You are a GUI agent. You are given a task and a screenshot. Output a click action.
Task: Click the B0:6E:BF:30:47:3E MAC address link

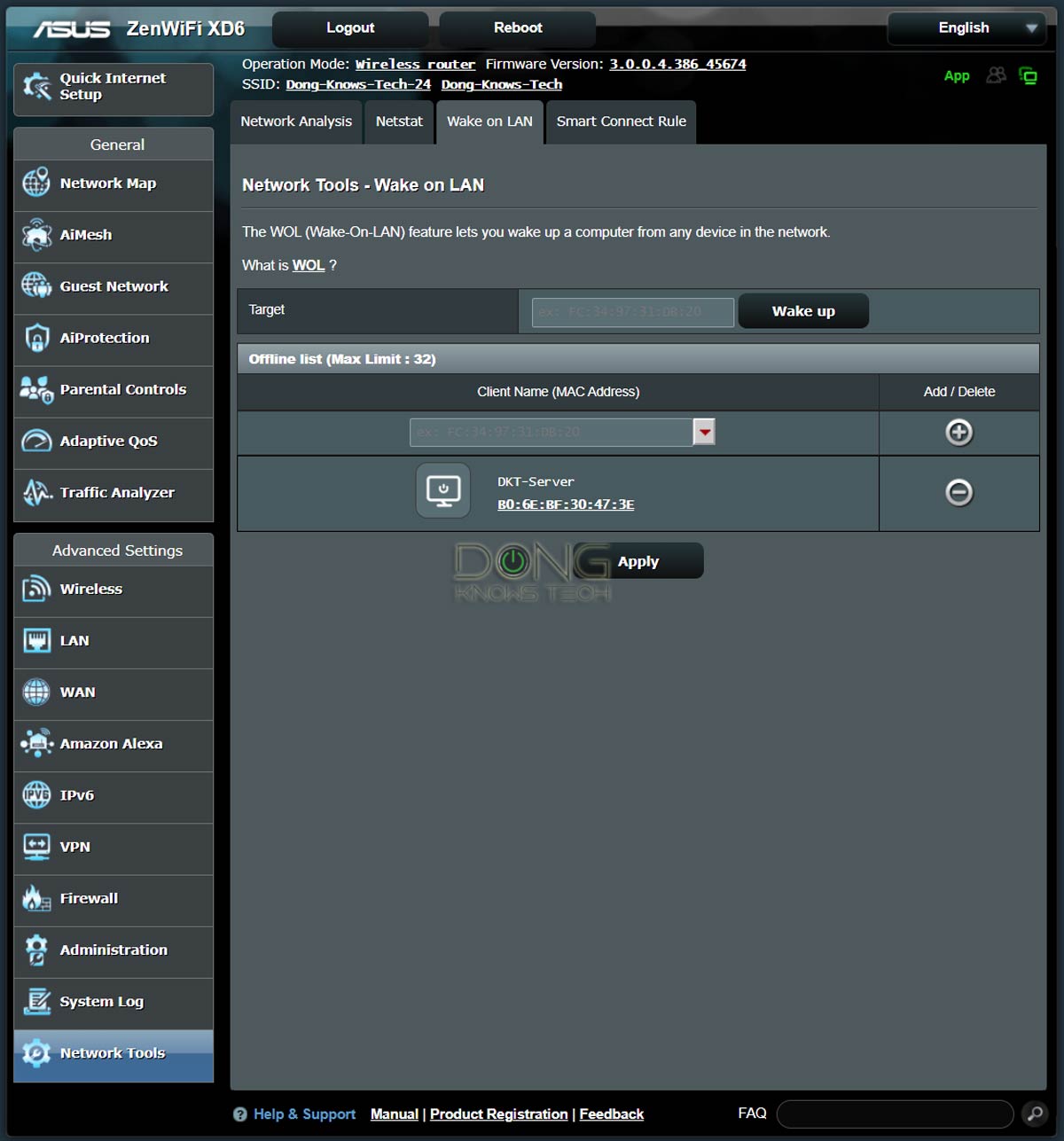(x=566, y=504)
